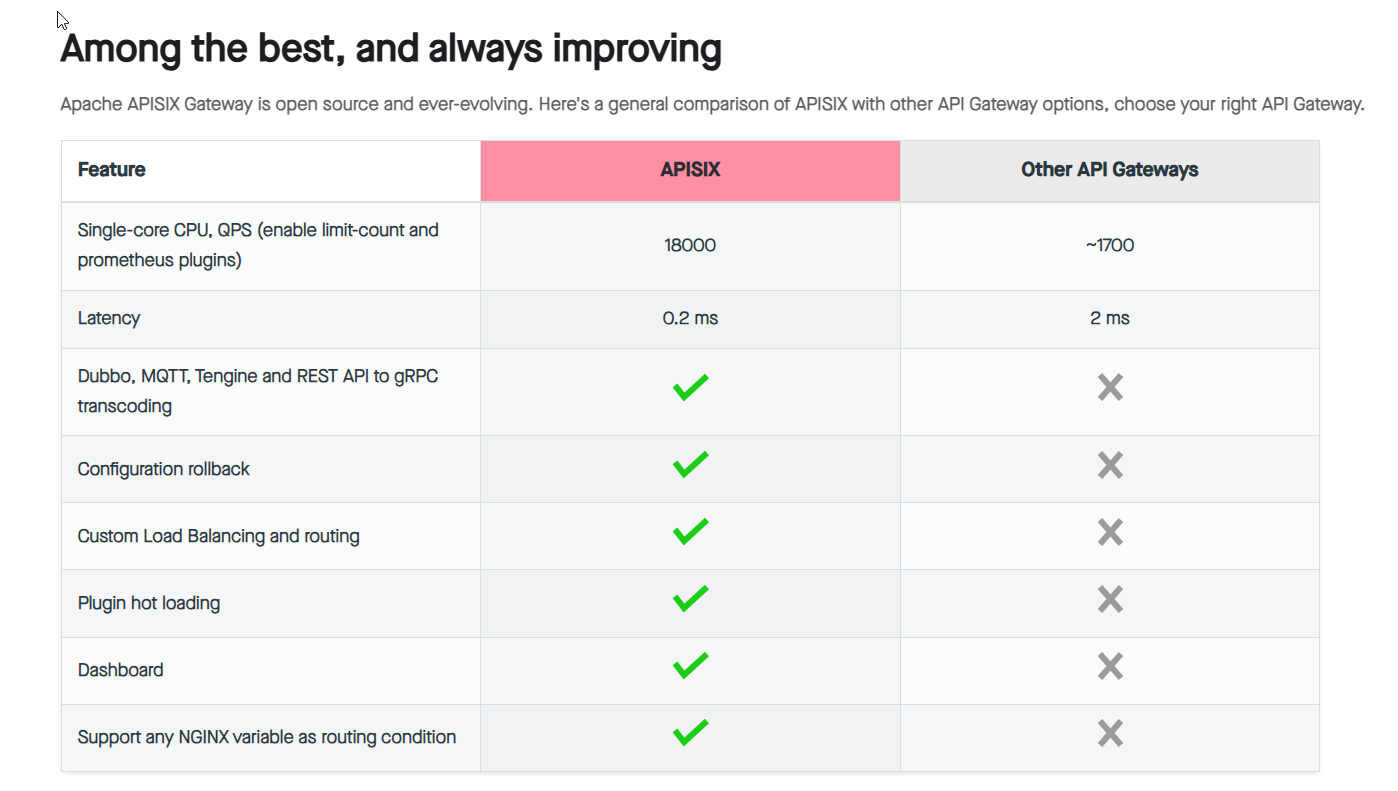This screenshot has height=791, width=1398.
Task: Click the ~1700 QPS value
Action: pyautogui.click(x=1109, y=245)
